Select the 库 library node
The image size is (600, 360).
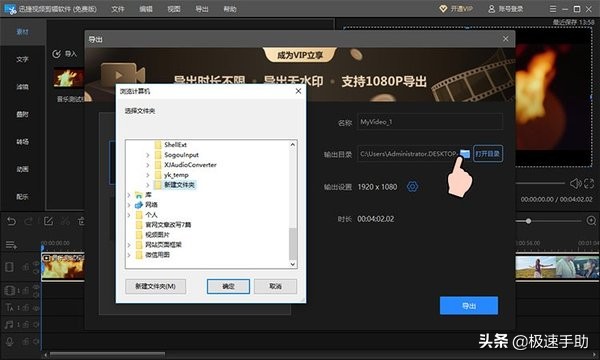148,195
